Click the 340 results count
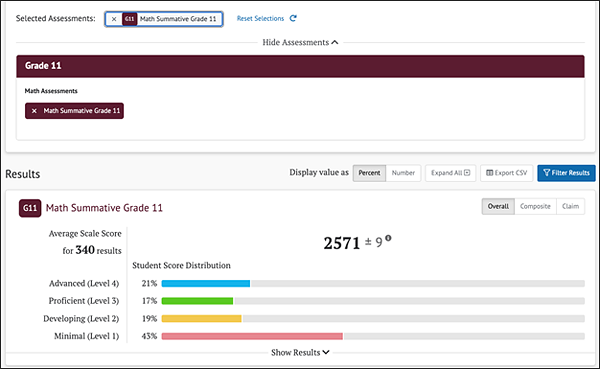This screenshot has height=369, width=600. pyautogui.click(x=85, y=250)
